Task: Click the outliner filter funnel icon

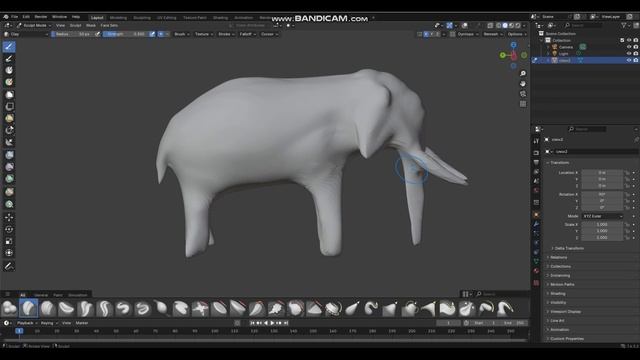Action: click(624, 25)
